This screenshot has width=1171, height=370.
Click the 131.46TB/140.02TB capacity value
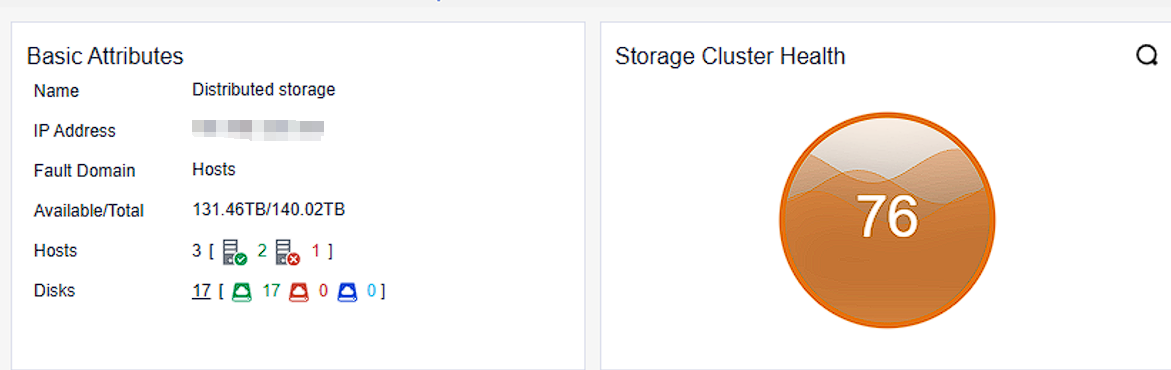coord(268,210)
